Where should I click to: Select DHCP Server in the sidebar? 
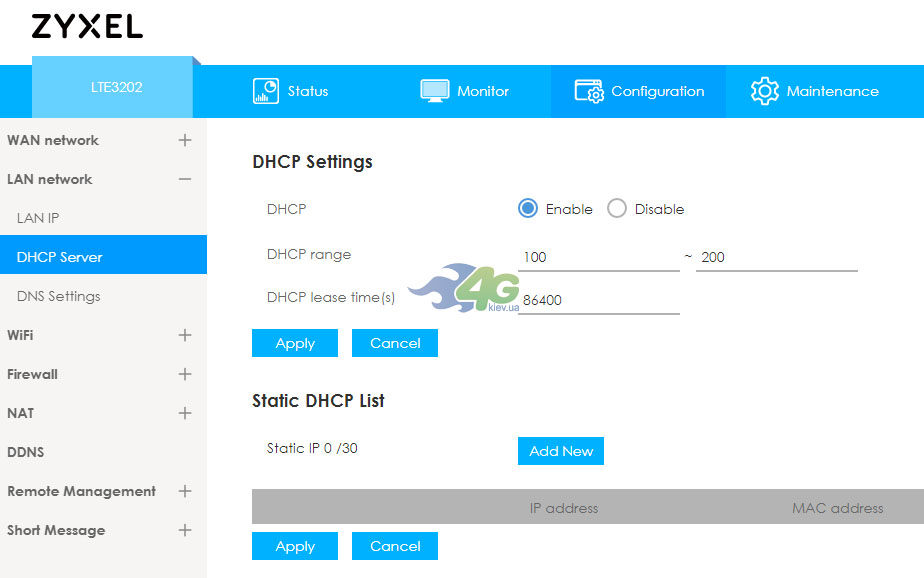pyautogui.click(x=103, y=255)
